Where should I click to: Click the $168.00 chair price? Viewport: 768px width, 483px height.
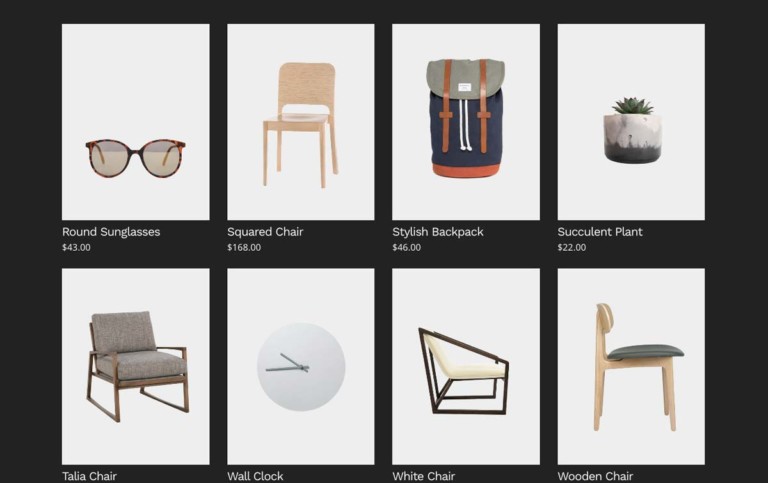244,247
